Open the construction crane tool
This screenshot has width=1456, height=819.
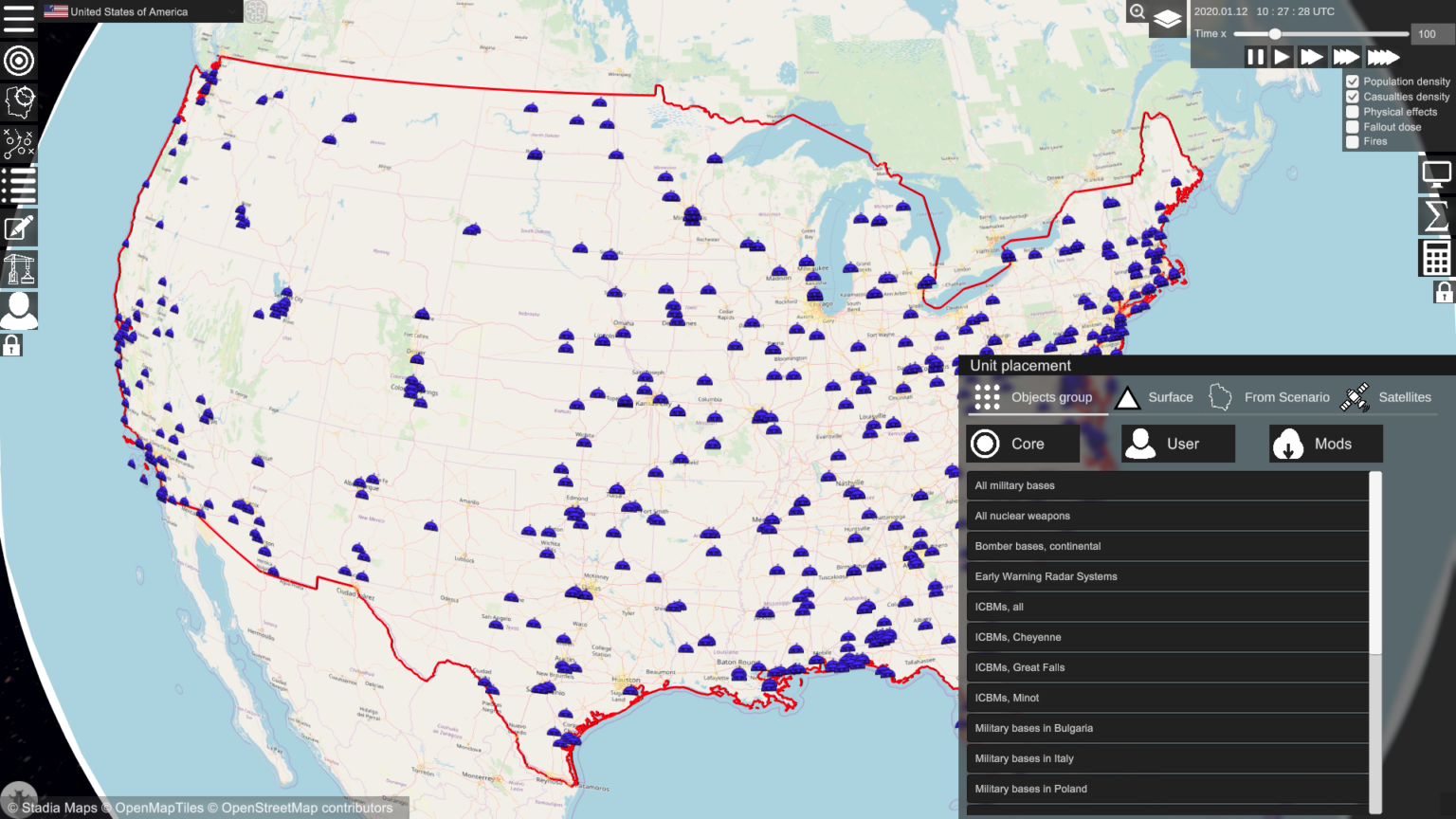click(x=19, y=268)
